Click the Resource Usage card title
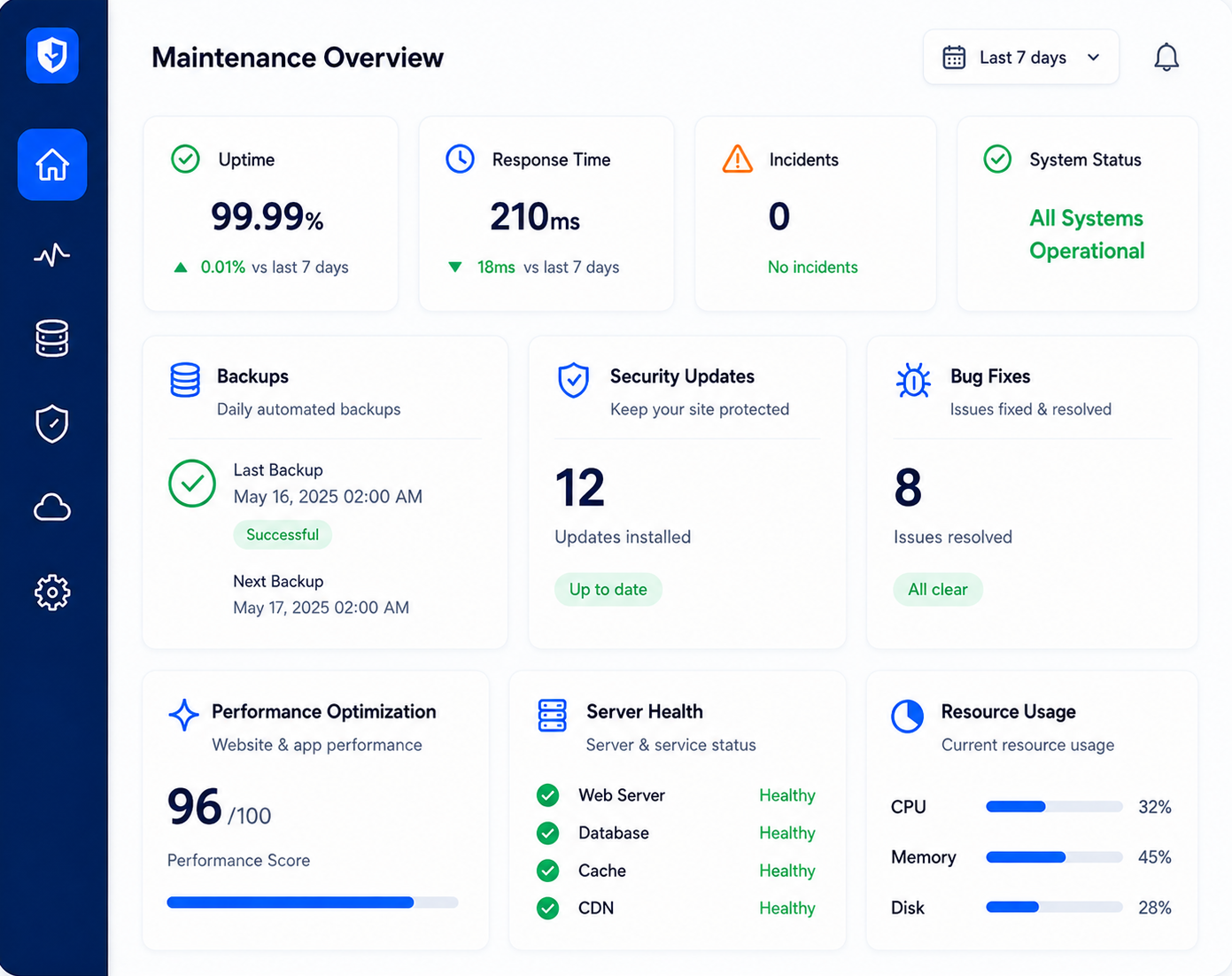 1009,712
